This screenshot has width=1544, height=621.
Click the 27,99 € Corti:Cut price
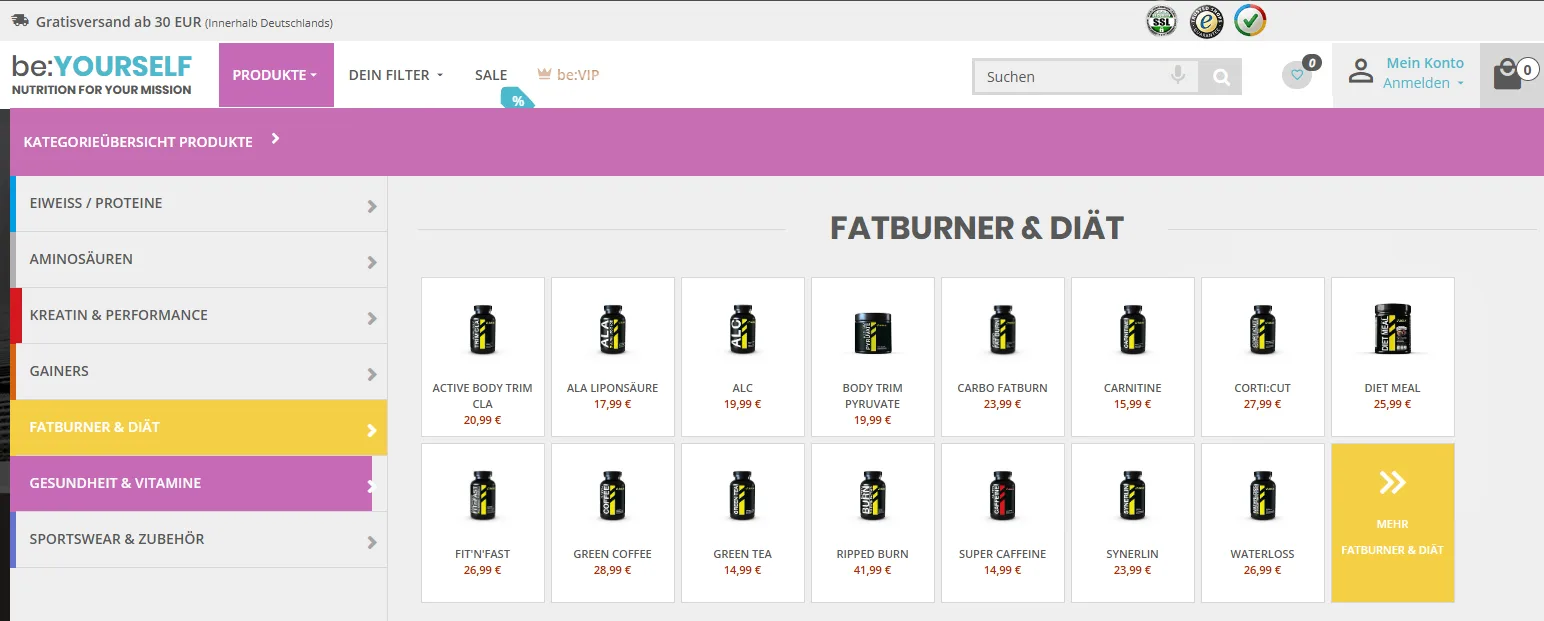click(x=1262, y=404)
